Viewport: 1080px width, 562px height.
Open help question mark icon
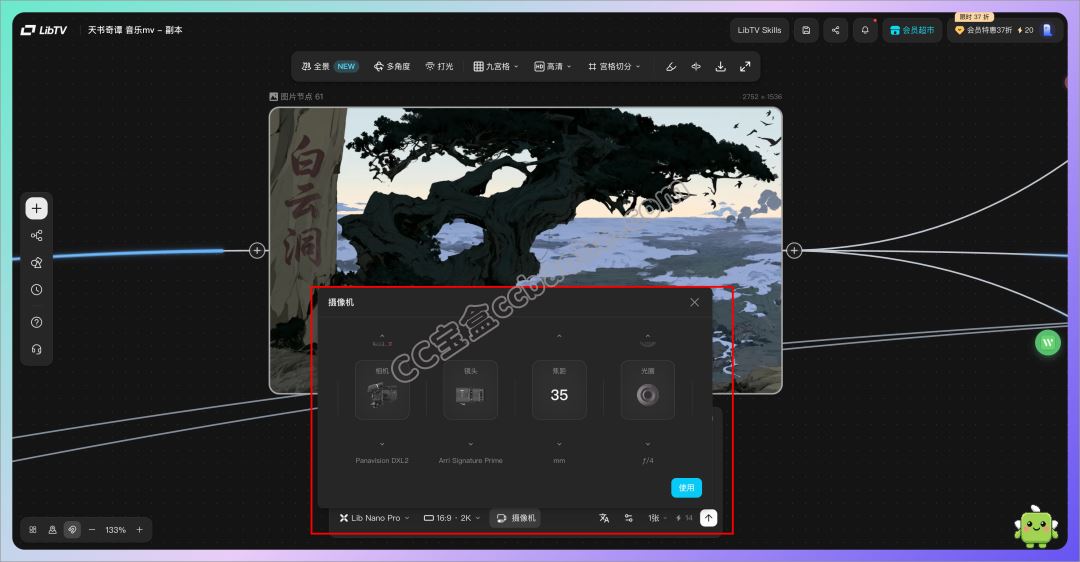point(37,322)
